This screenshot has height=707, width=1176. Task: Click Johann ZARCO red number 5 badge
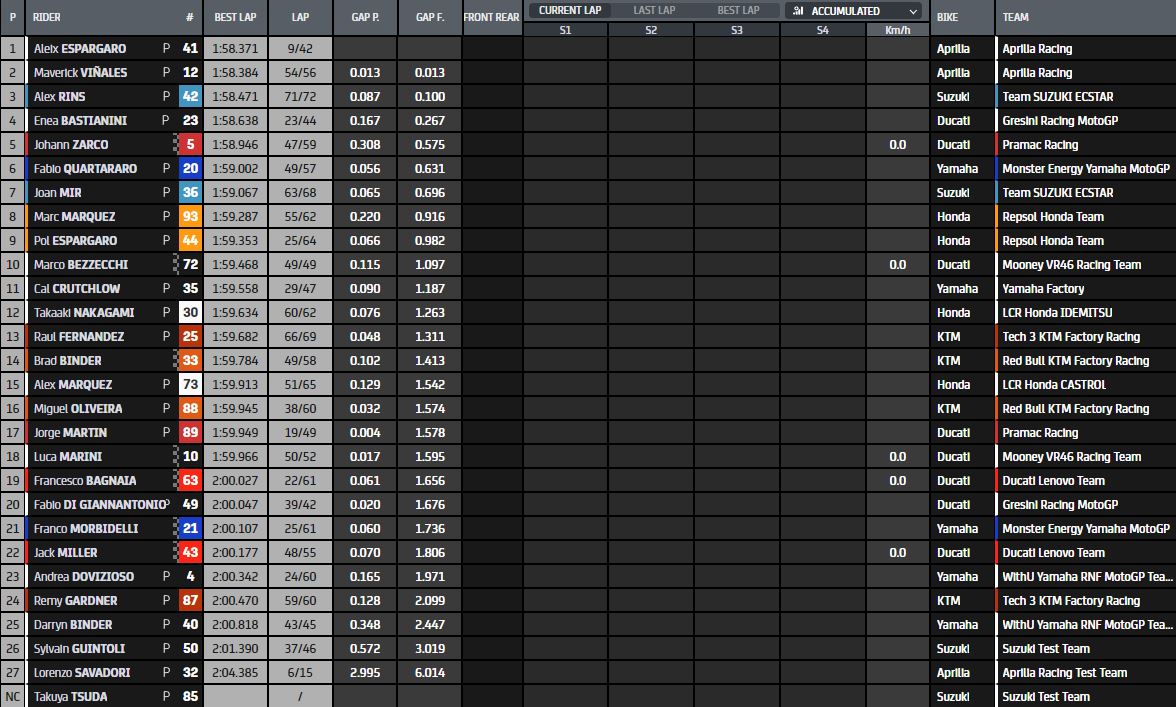tap(190, 145)
